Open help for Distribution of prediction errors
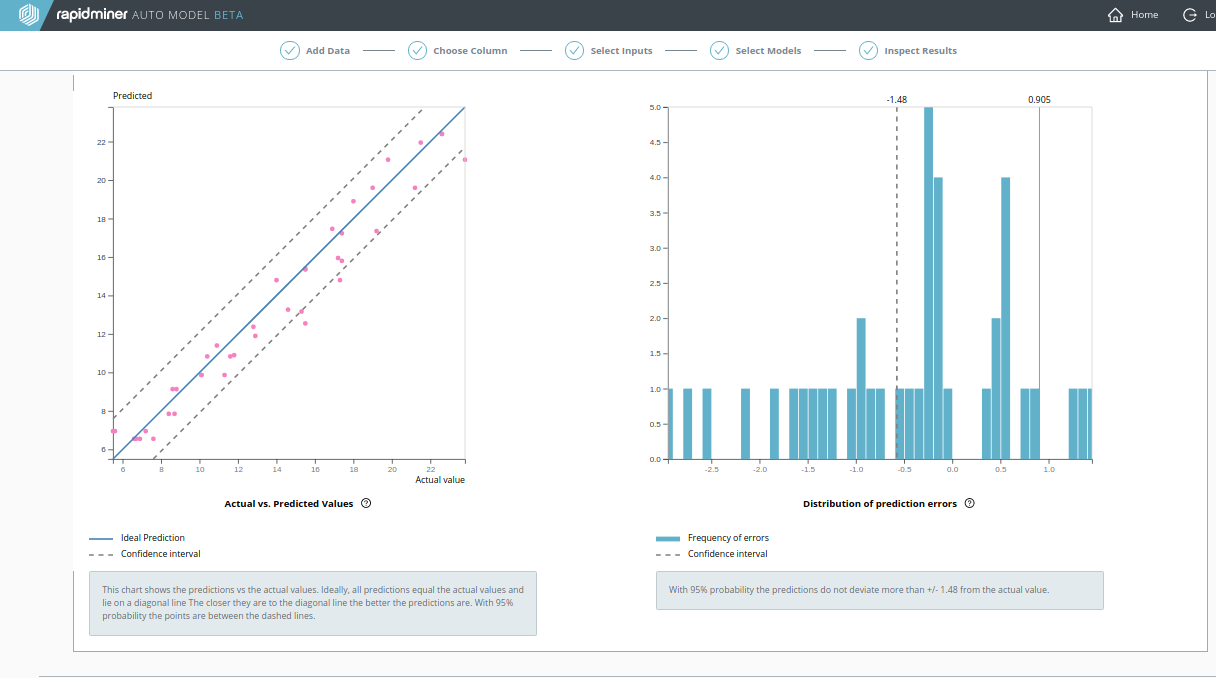 coord(969,504)
